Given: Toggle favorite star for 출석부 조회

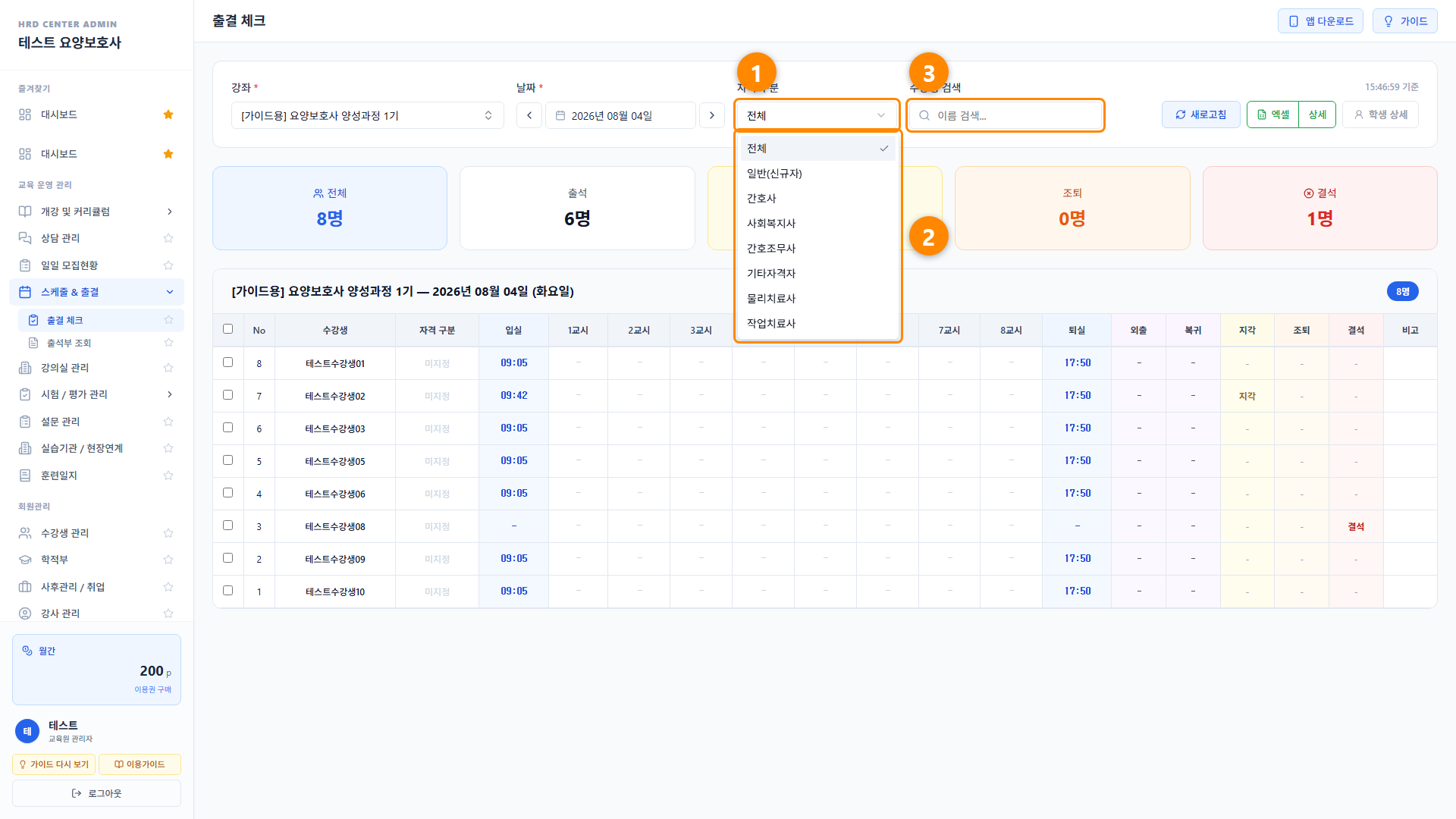Looking at the screenshot, I should tap(168, 343).
